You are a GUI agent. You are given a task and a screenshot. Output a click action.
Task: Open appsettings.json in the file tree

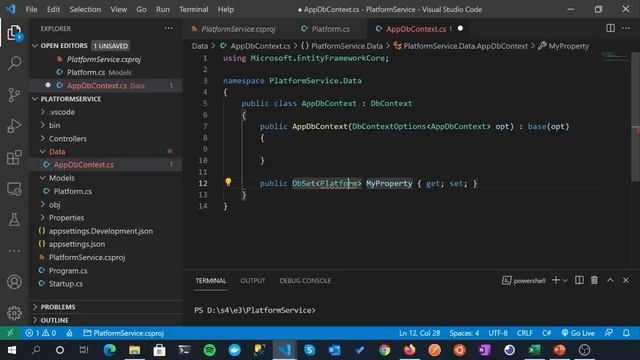tap(77, 244)
